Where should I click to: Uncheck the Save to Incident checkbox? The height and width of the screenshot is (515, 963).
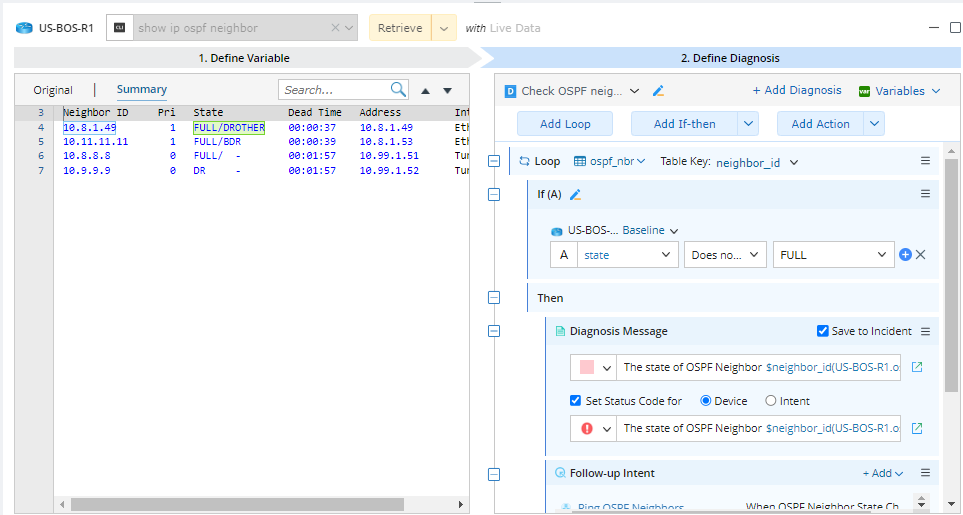pos(822,331)
